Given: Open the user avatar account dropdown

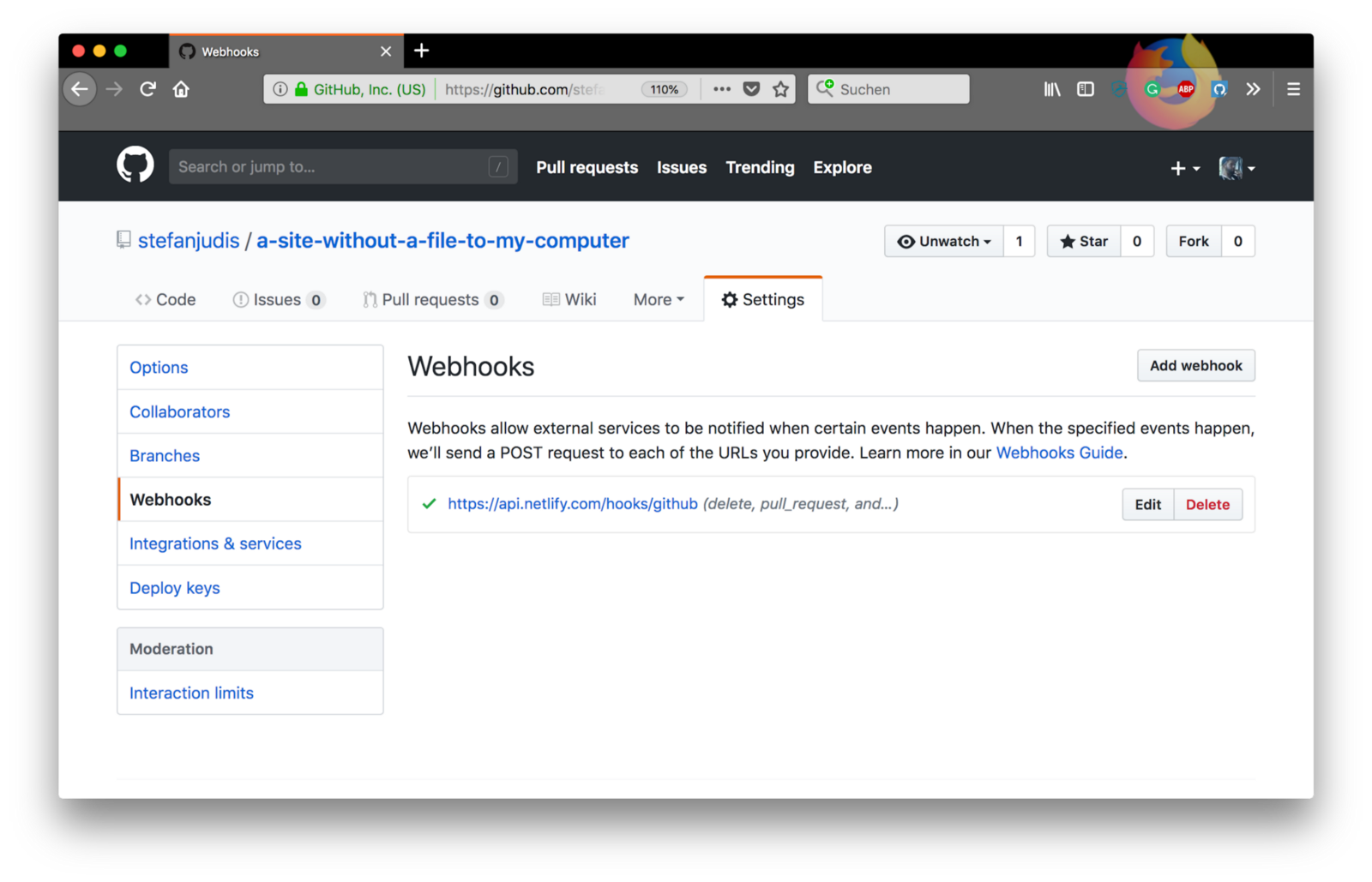Looking at the screenshot, I should (x=1237, y=169).
